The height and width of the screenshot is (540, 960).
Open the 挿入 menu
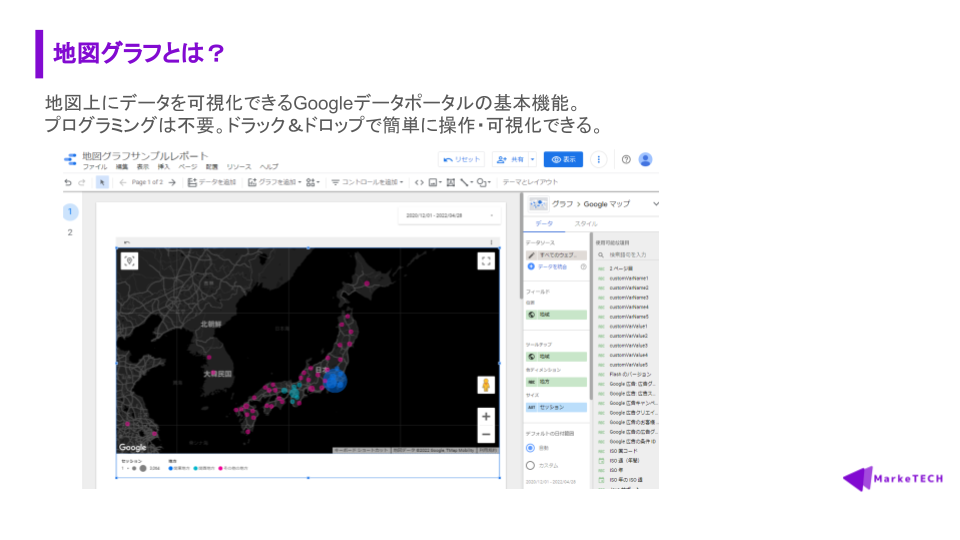click(163, 167)
